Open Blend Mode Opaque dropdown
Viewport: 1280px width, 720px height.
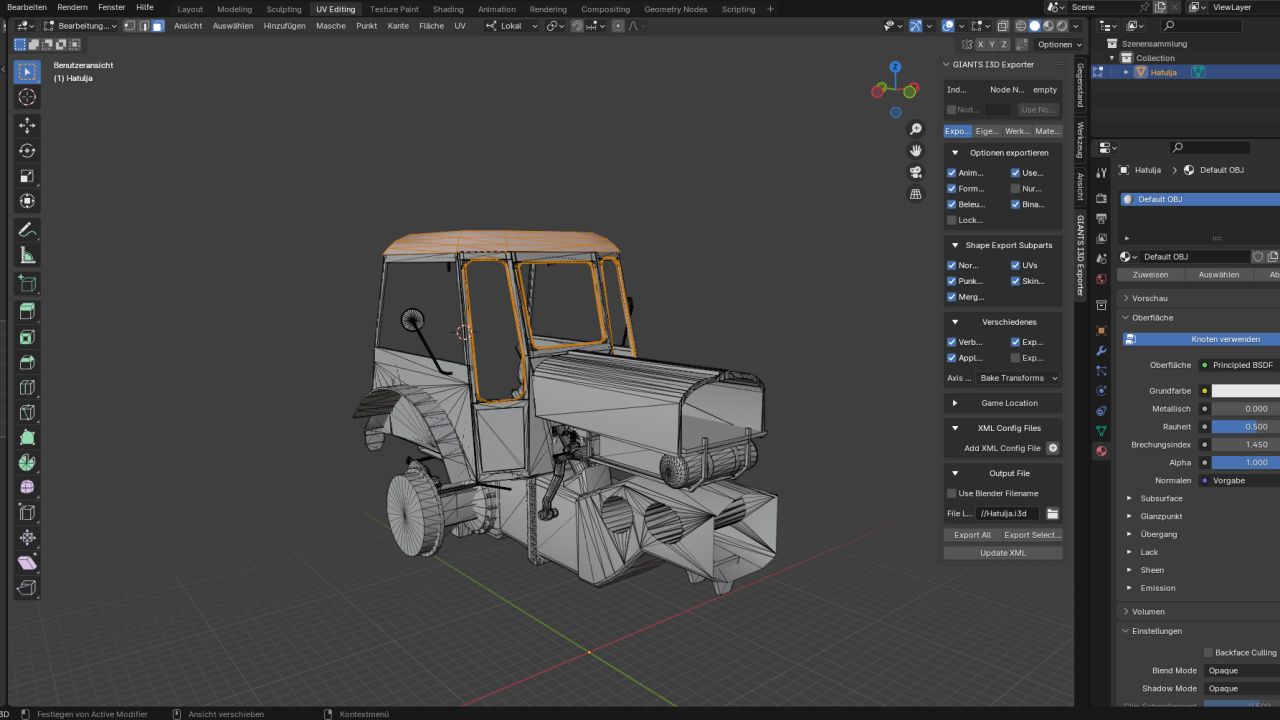coord(1241,670)
